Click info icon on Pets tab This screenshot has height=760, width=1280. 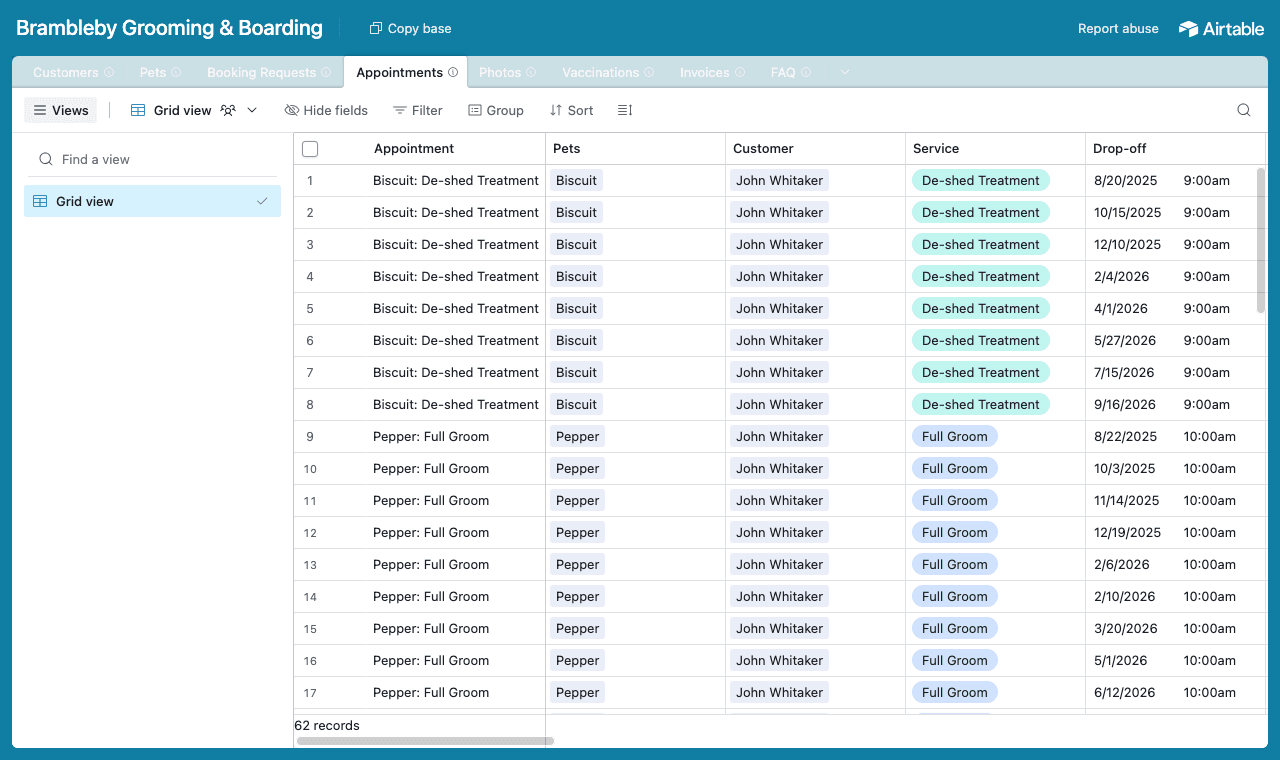pos(176,73)
